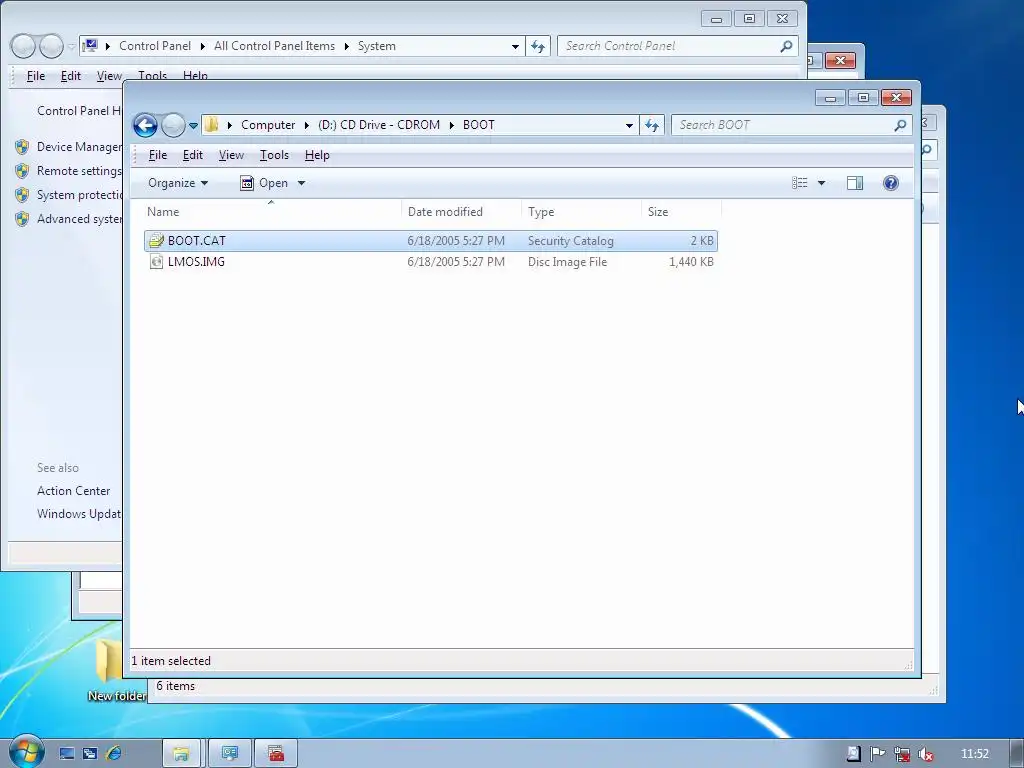Launch Internet Explorer from quick launch
The width and height of the screenshot is (1024, 768).
[x=114, y=754]
